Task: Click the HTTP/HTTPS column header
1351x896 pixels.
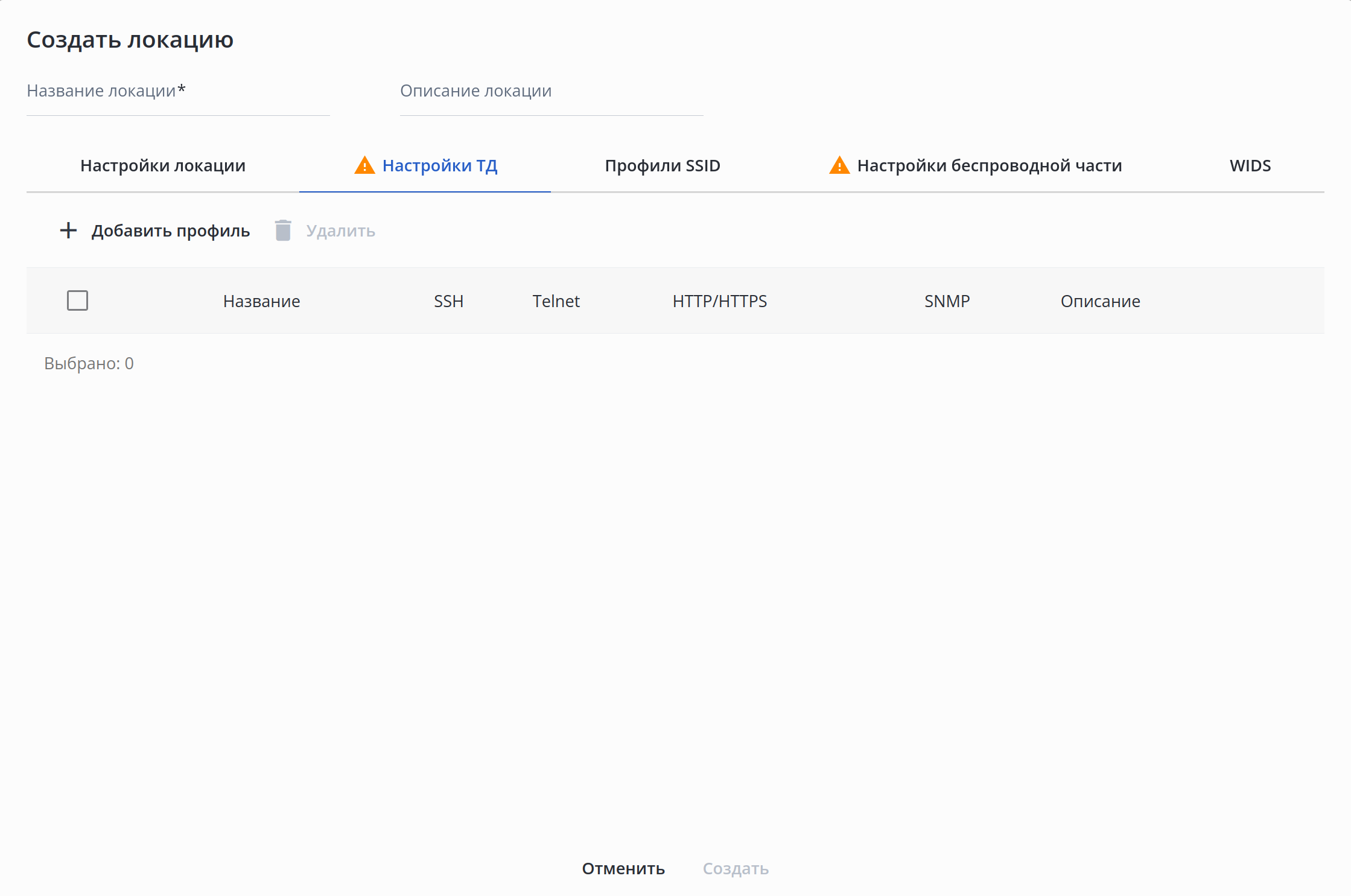Action: pos(719,301)
